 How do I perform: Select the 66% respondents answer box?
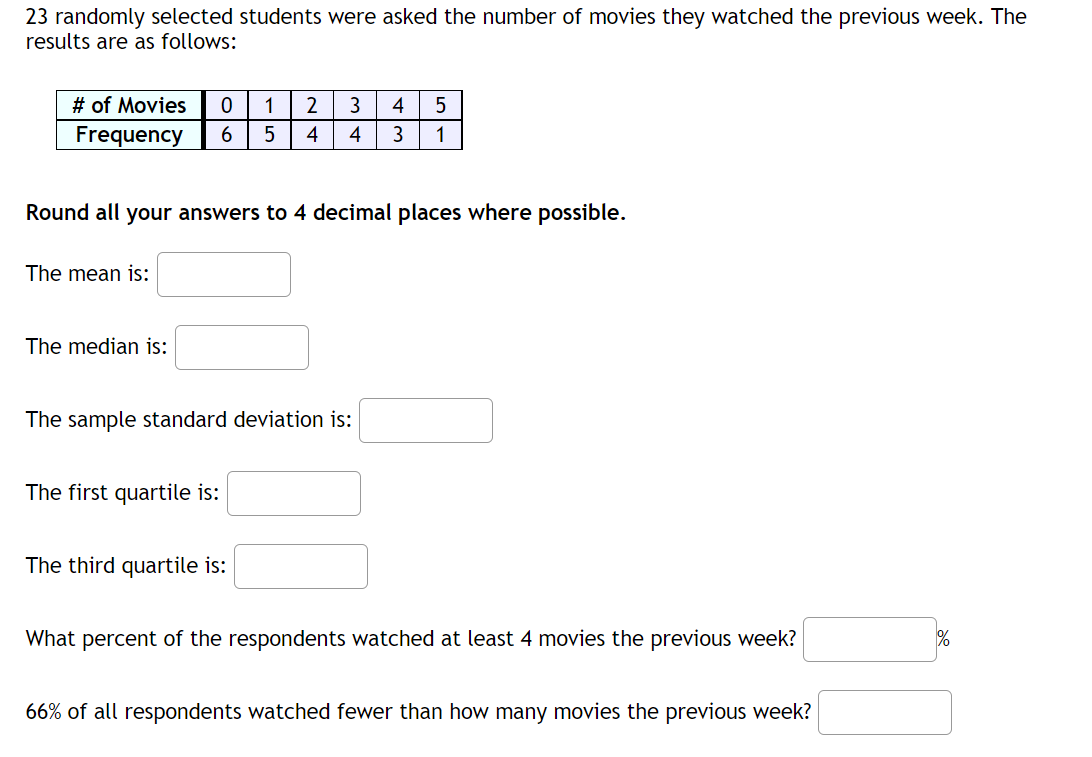click(884, 712)
